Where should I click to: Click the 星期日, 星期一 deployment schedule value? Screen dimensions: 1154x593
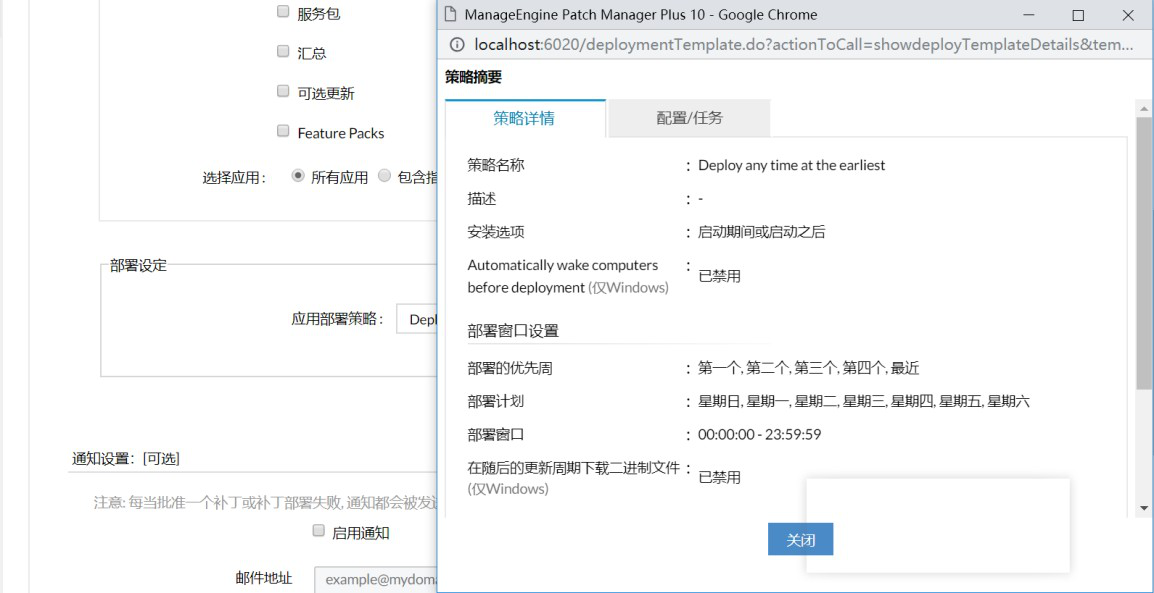[864, 402]
